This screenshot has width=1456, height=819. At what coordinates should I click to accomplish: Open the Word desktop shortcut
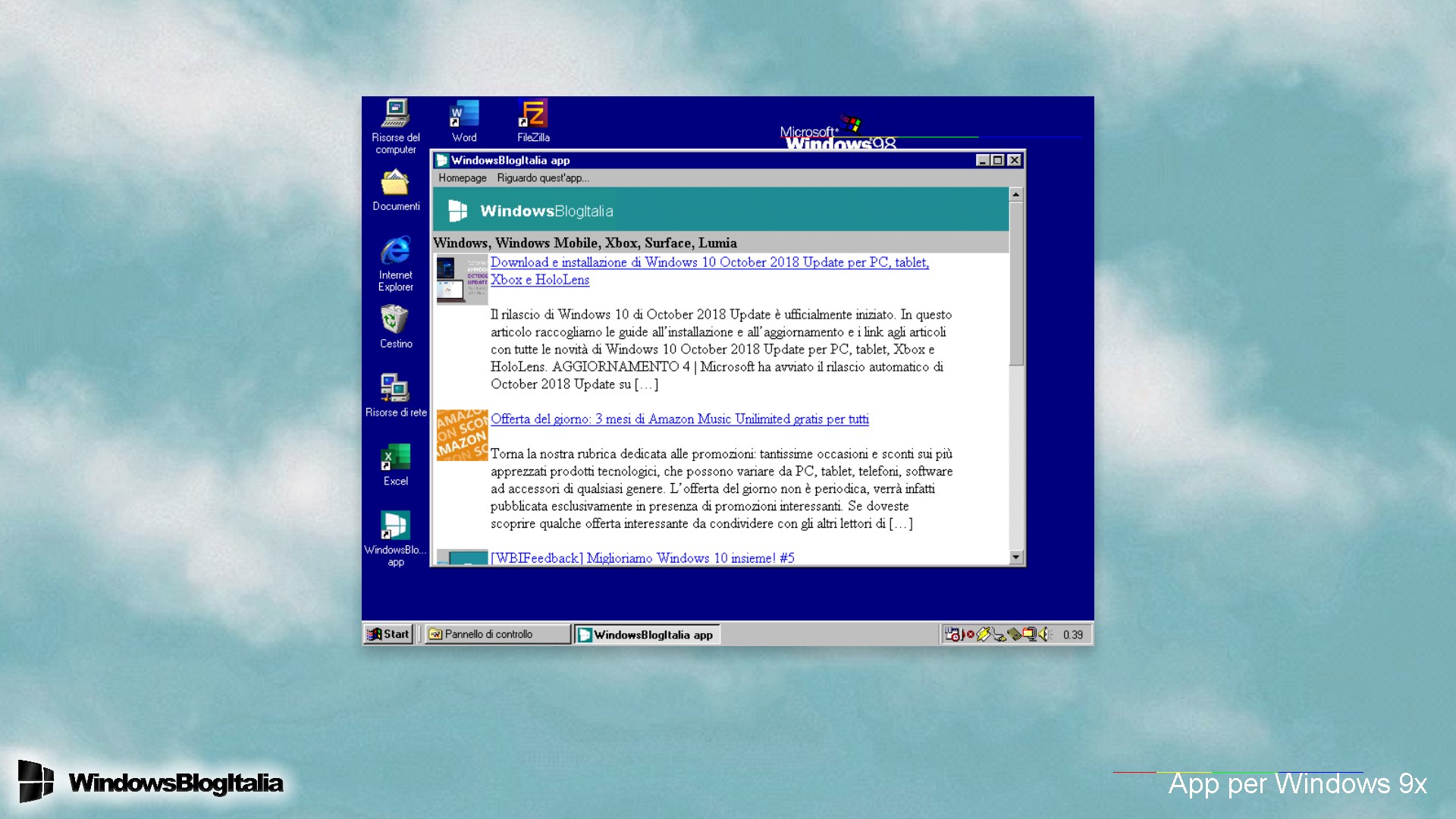click(464, 121)
